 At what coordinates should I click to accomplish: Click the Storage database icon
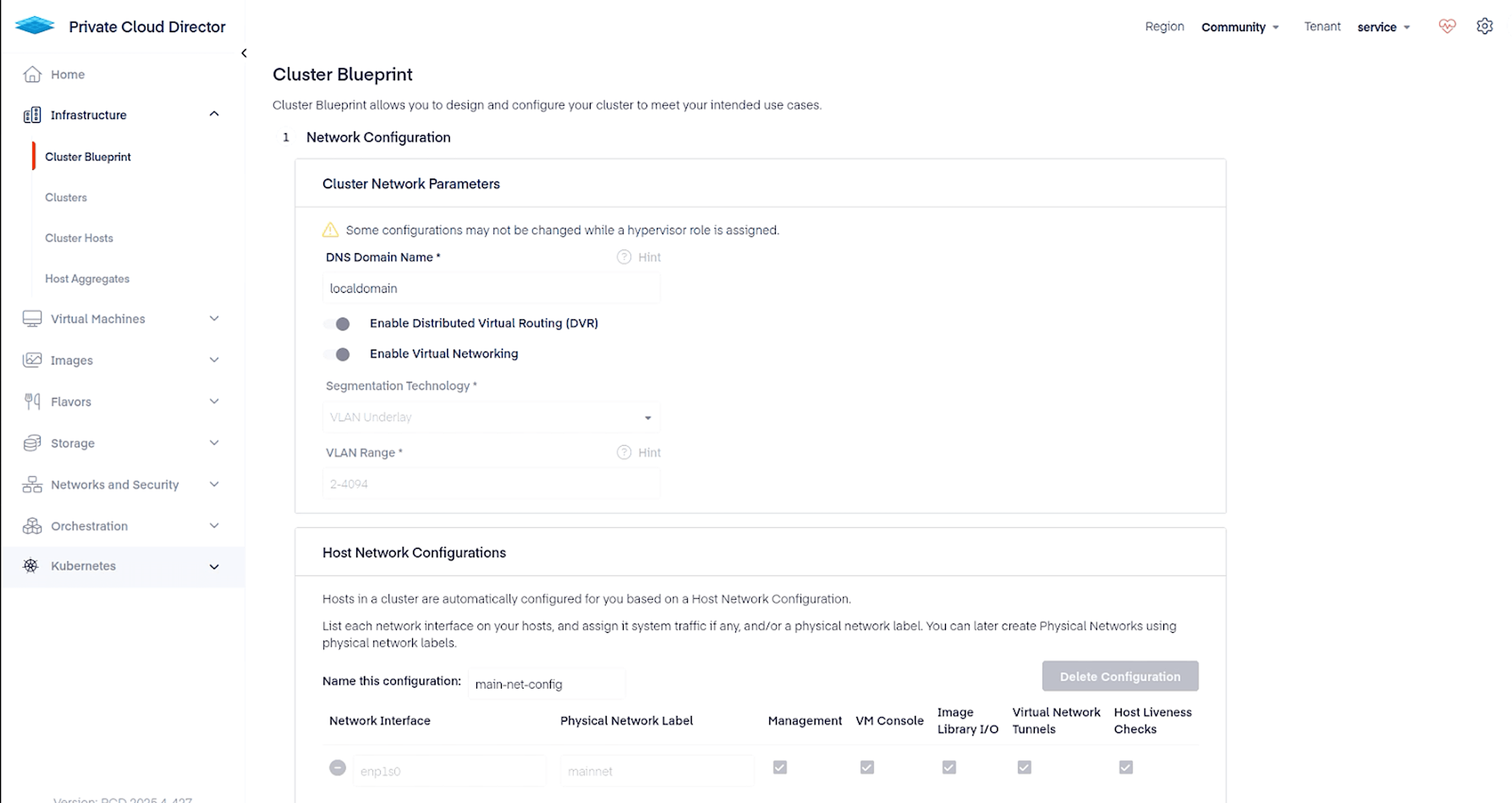[32, 443]
